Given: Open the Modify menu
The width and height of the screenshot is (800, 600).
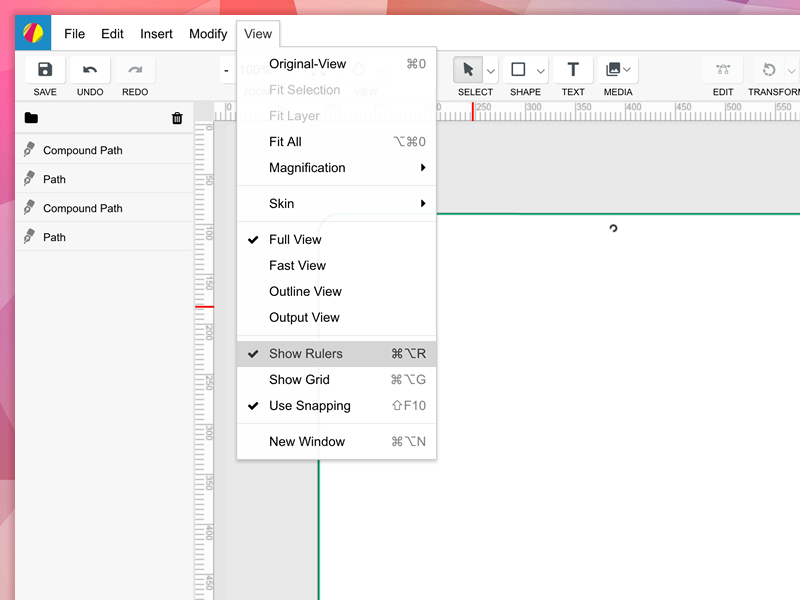Looking at the screenshot, I should (207, 33).
